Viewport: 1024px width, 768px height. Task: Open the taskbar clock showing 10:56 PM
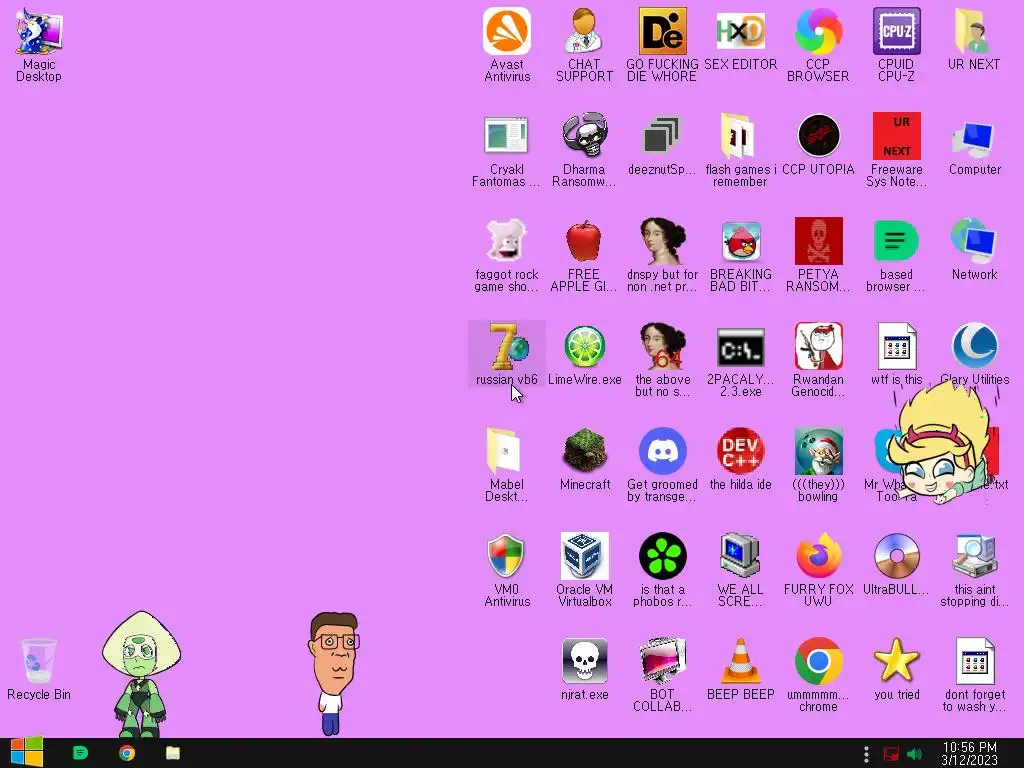coord(970,753)
